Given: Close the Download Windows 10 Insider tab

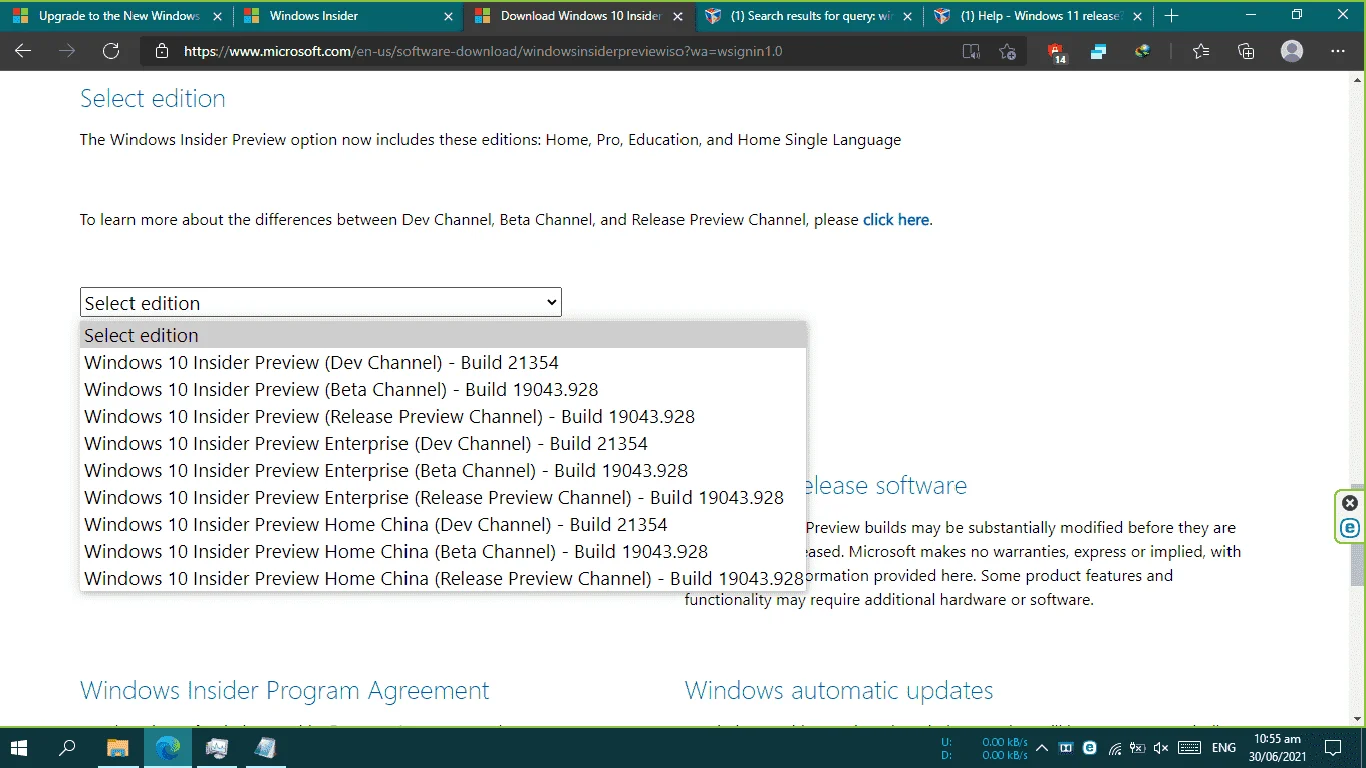Looking at the screenshot, I should point(679,16).
